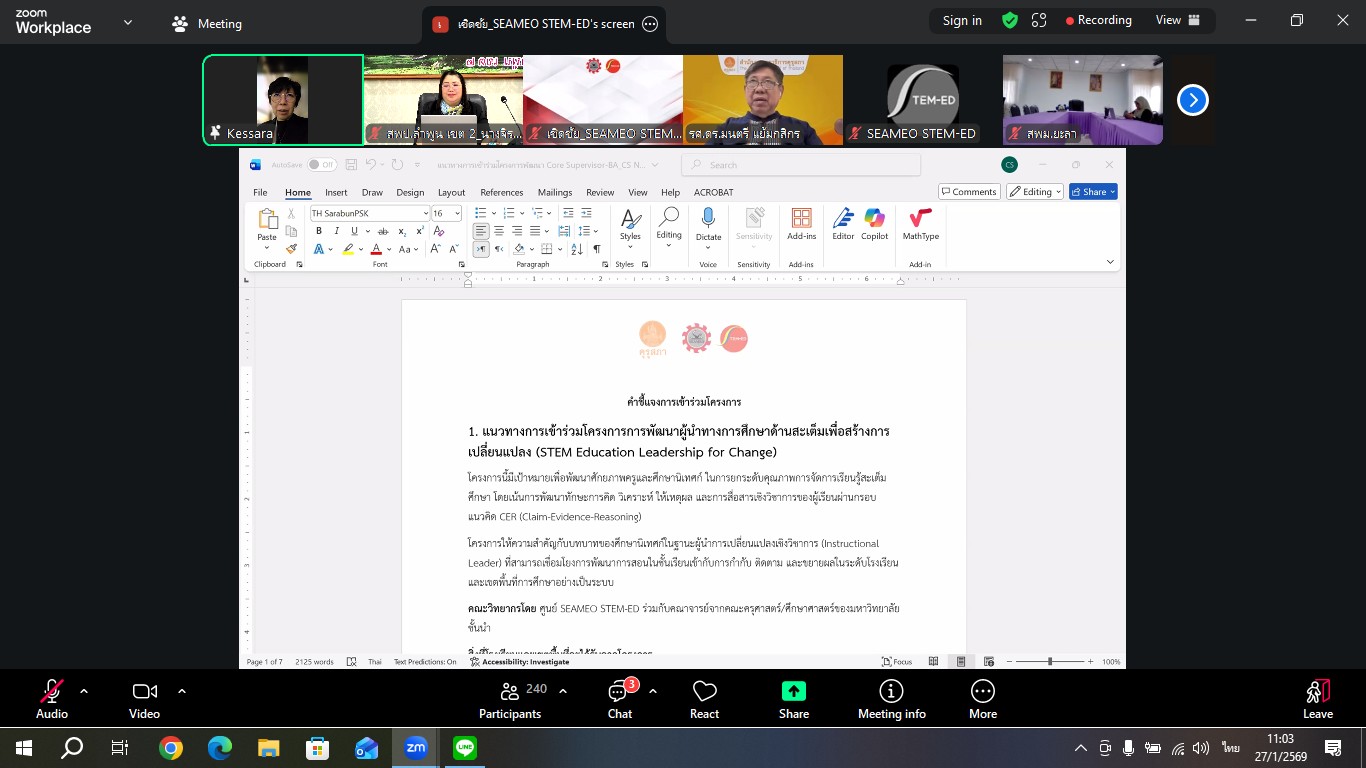
Task: Click the Share button in Word
Action: 1092,192
